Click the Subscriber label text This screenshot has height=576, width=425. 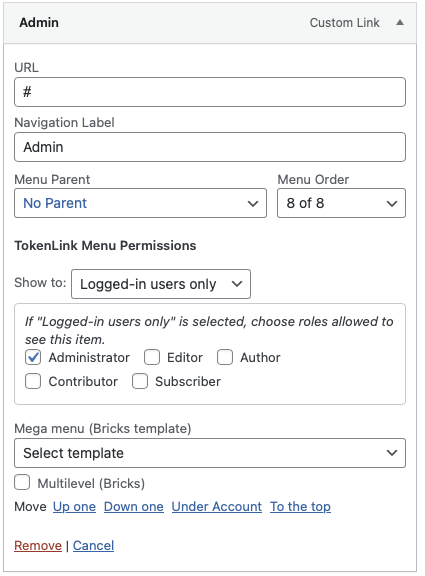[188, 381]
